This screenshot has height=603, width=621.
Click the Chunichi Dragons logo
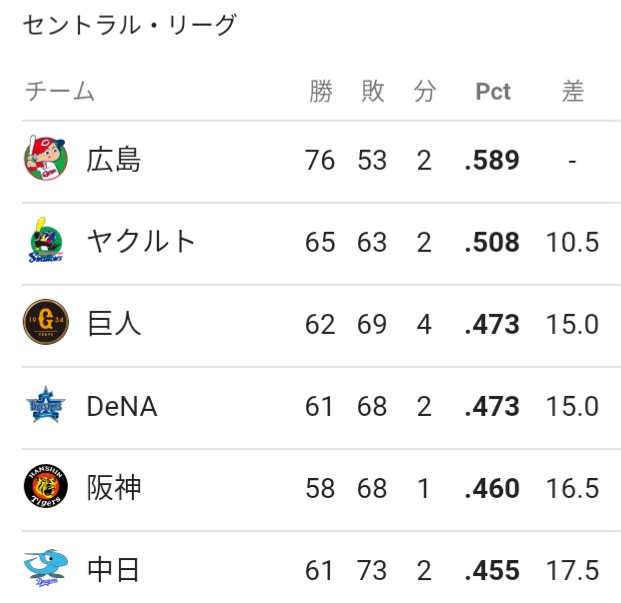click(46, 568)
